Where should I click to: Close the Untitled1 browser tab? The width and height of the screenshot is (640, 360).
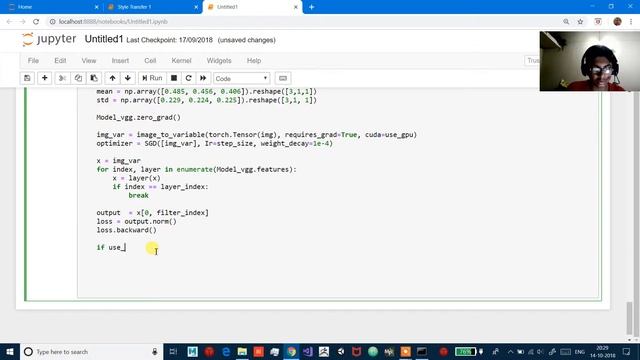point(296,7)
